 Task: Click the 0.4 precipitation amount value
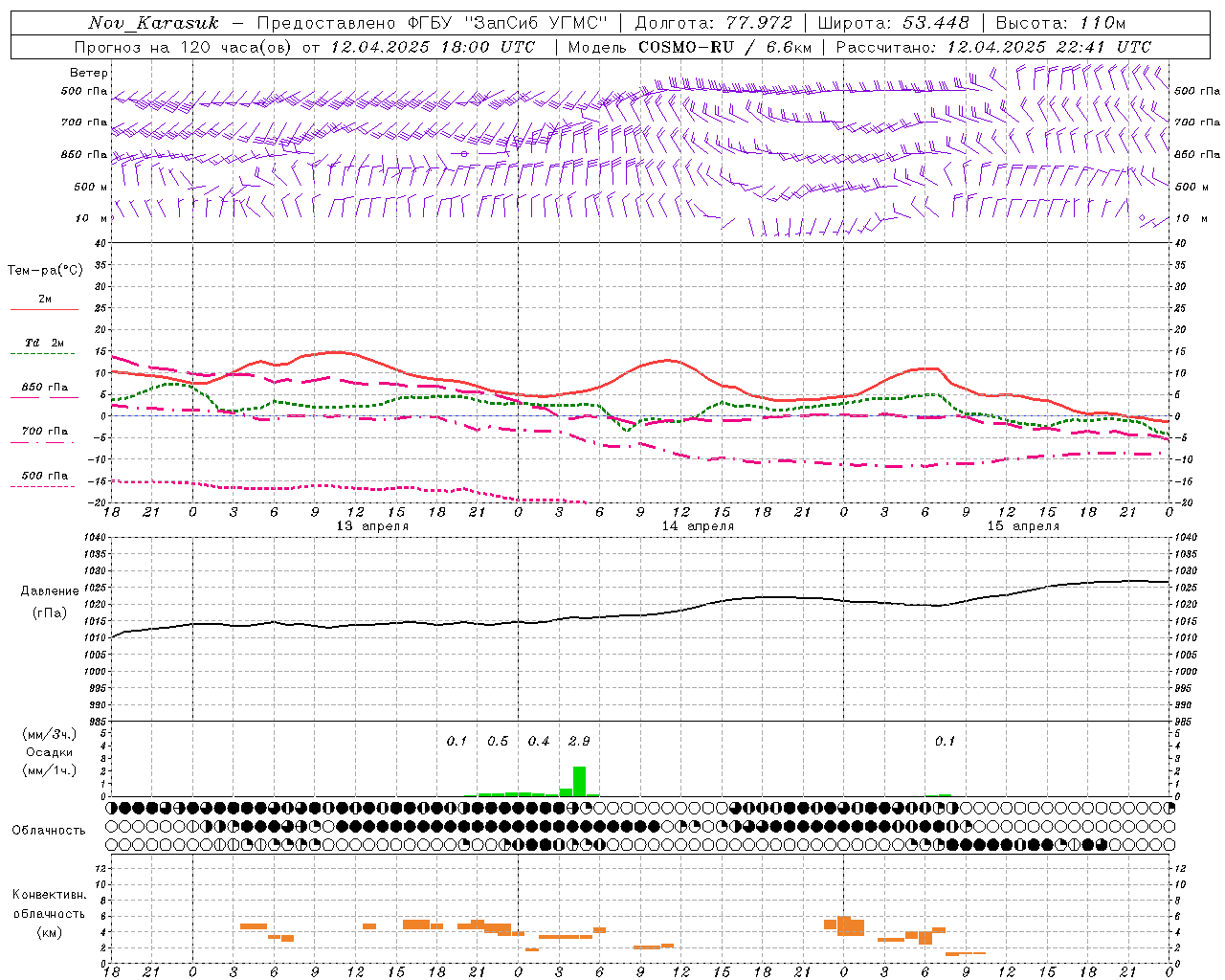(539, 742)
